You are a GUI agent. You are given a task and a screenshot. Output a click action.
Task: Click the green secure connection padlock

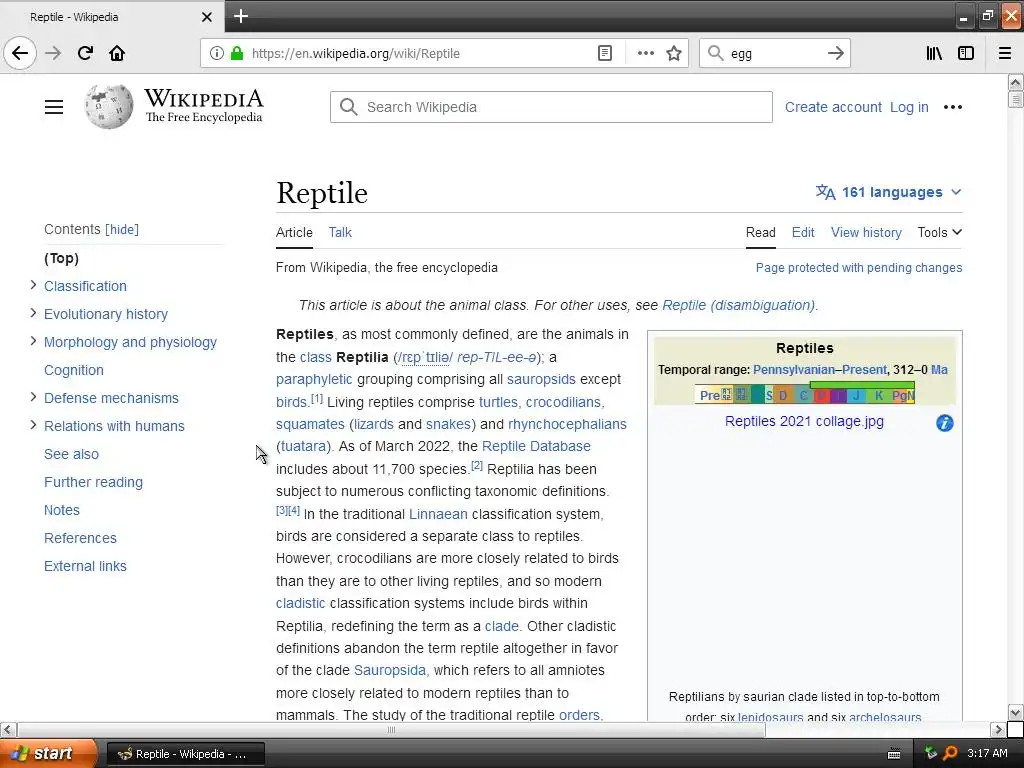coord(237,53)
